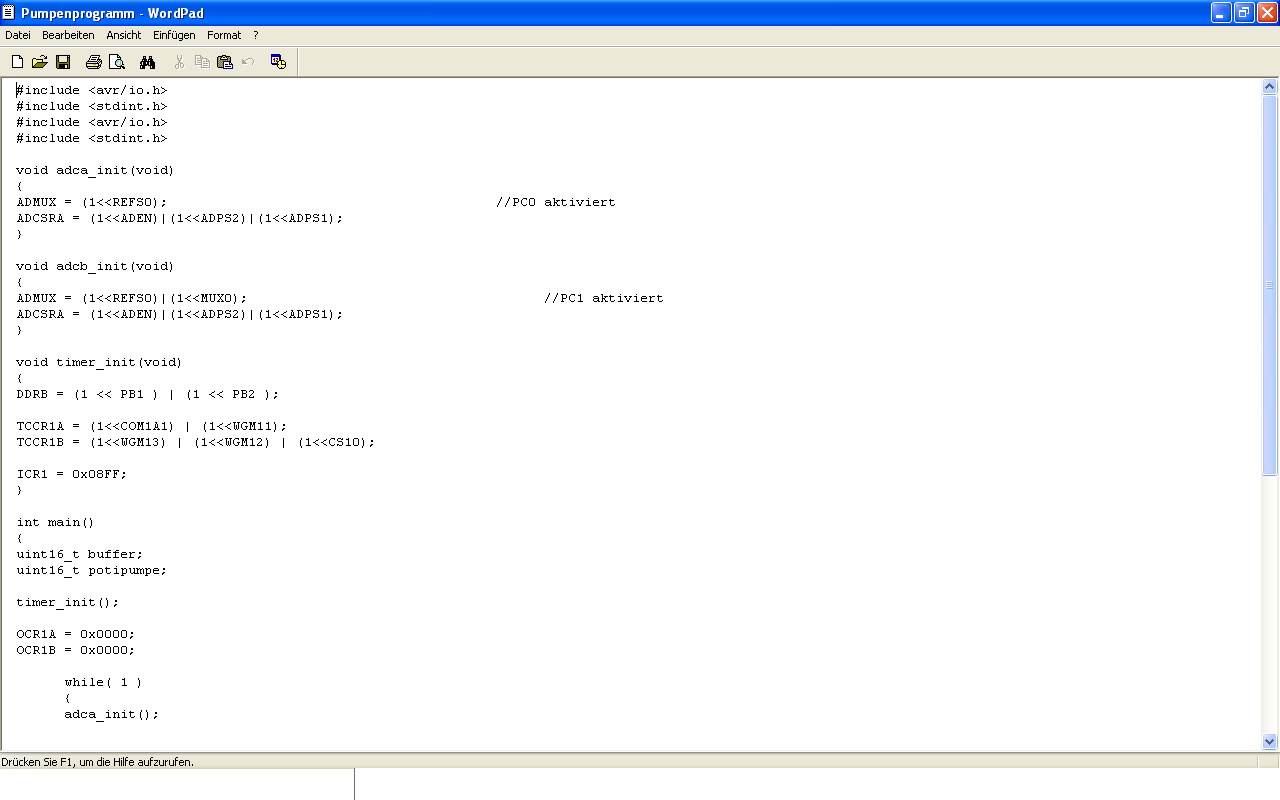This screenshot has height=800, width=1280.
Task: Click the Paste clipboard icon
Action: click(x=225, y=62)
